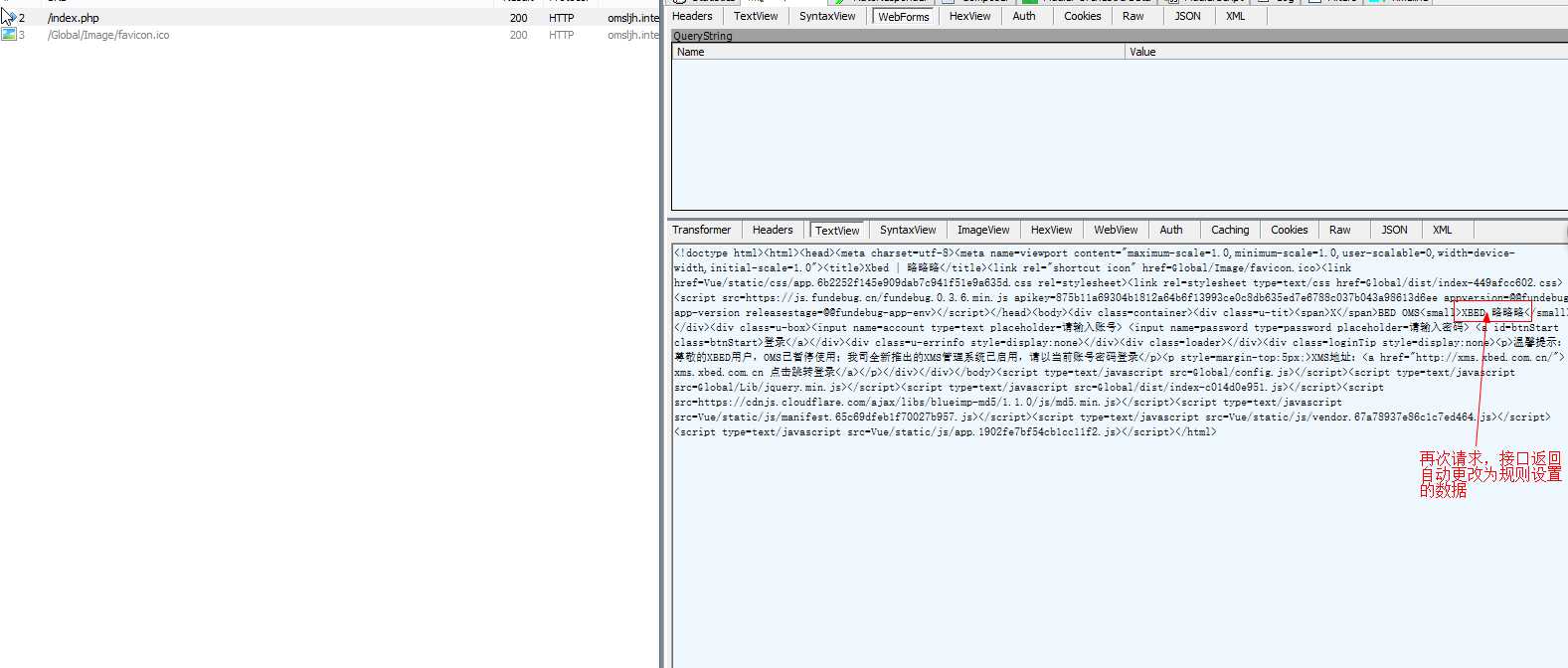Open request inspector Auth tab
Image resolution: width=1568 pixels, height=668 pixels.
[1024, 16]
